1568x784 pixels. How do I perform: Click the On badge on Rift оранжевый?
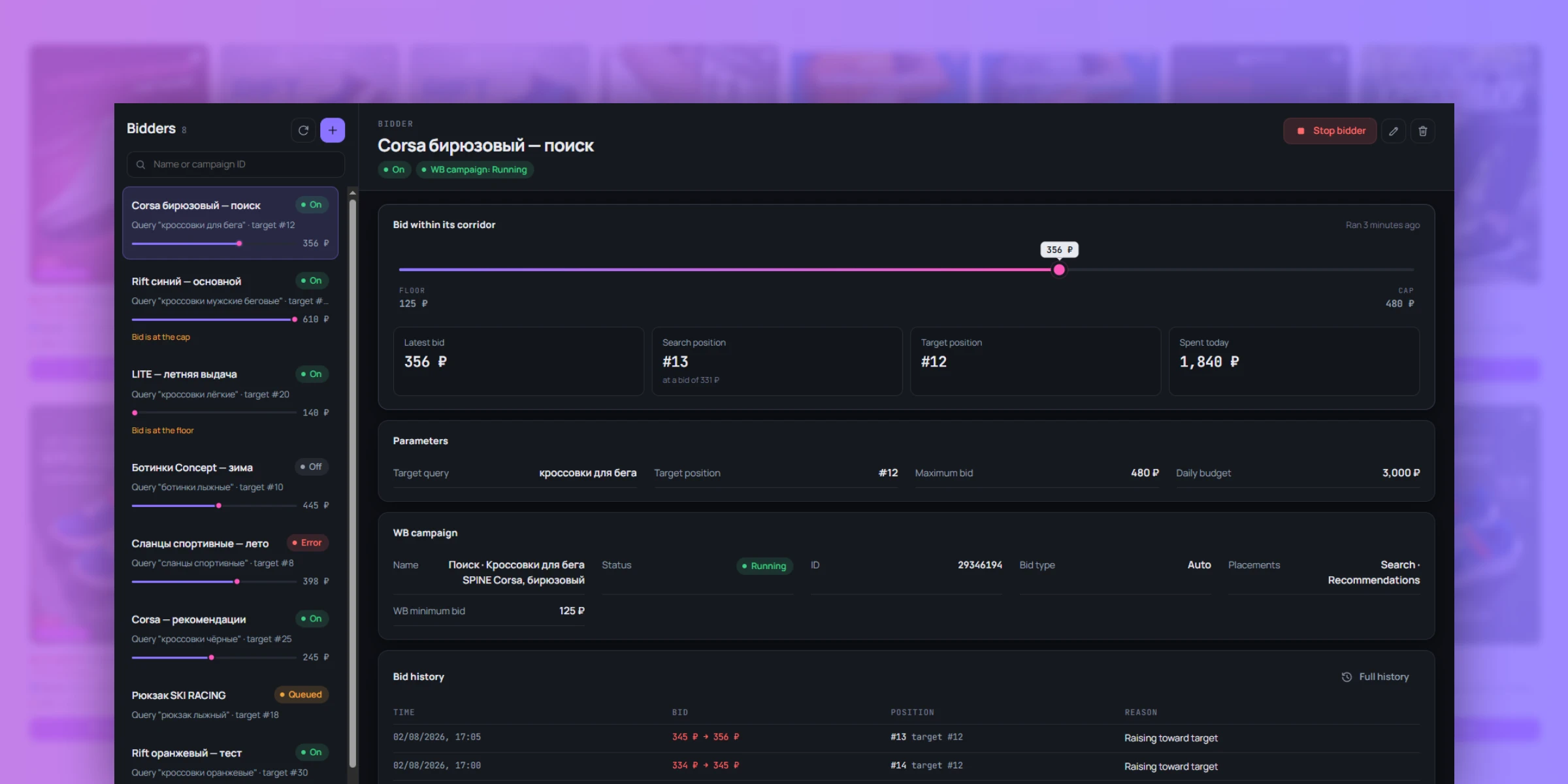click(312, 752)
